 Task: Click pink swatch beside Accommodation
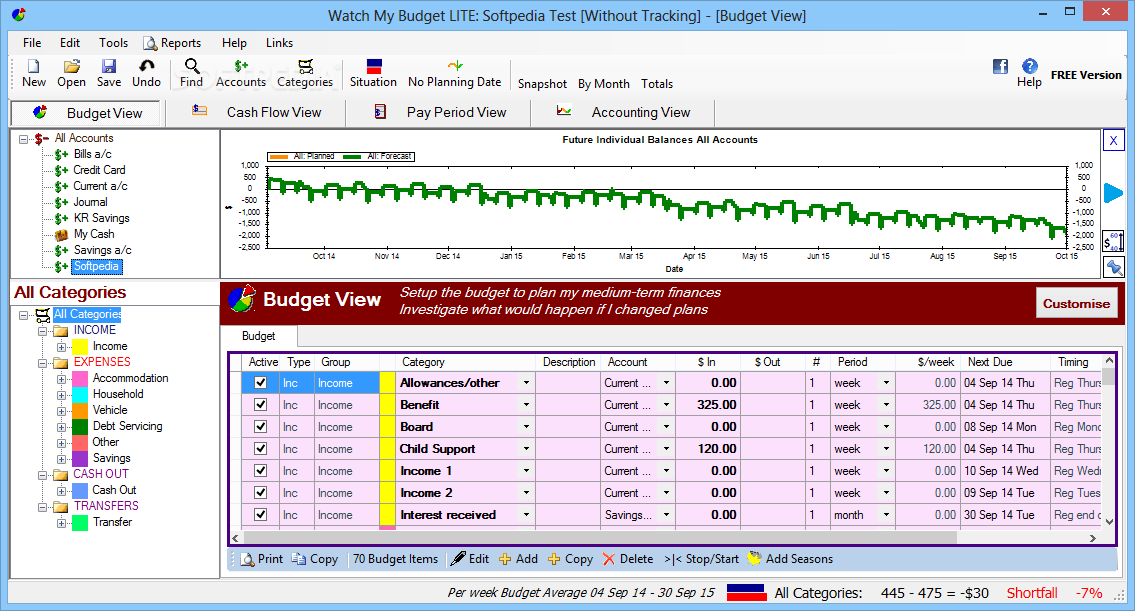(80, 379)
